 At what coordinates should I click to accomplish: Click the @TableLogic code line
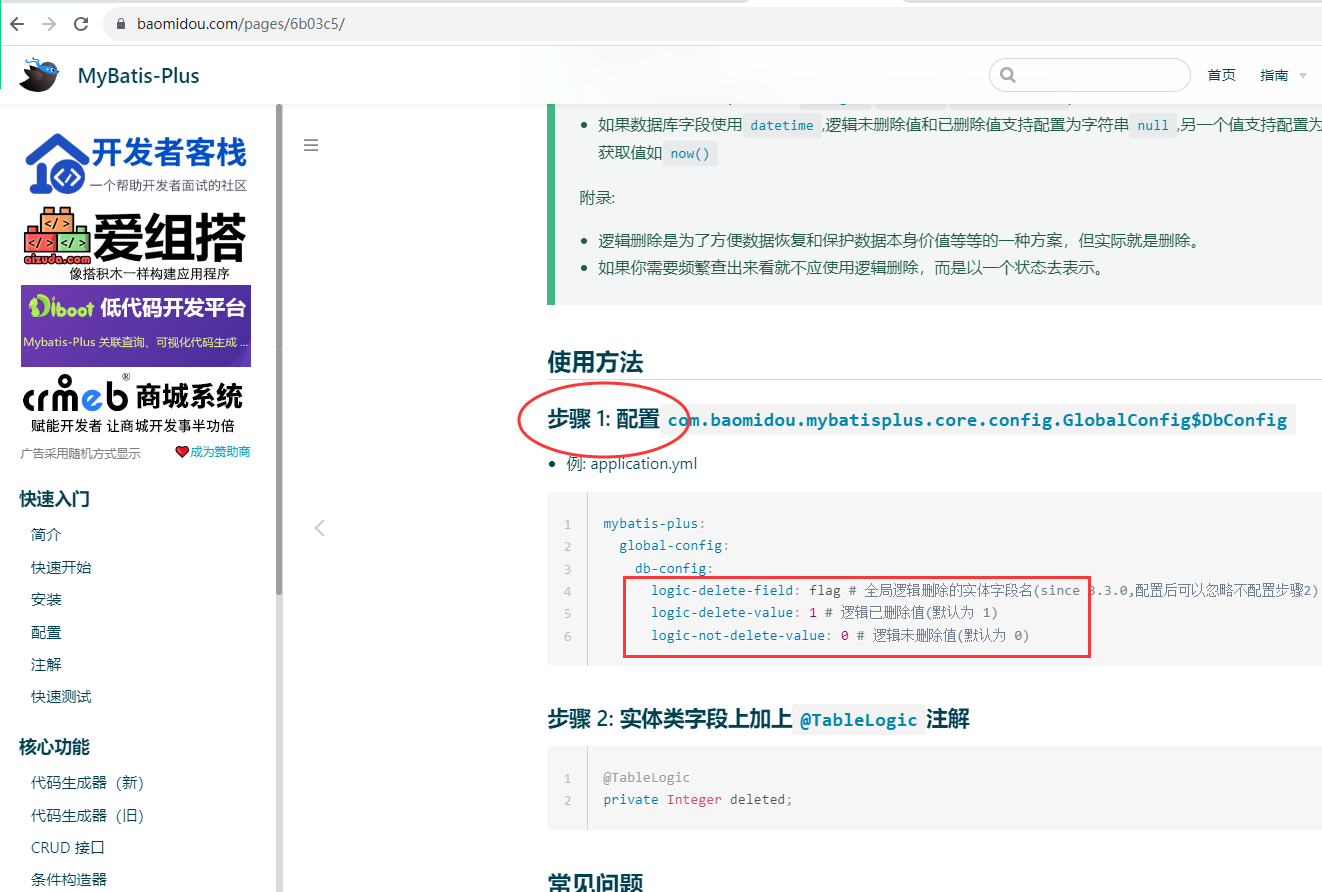coord(646,777)
